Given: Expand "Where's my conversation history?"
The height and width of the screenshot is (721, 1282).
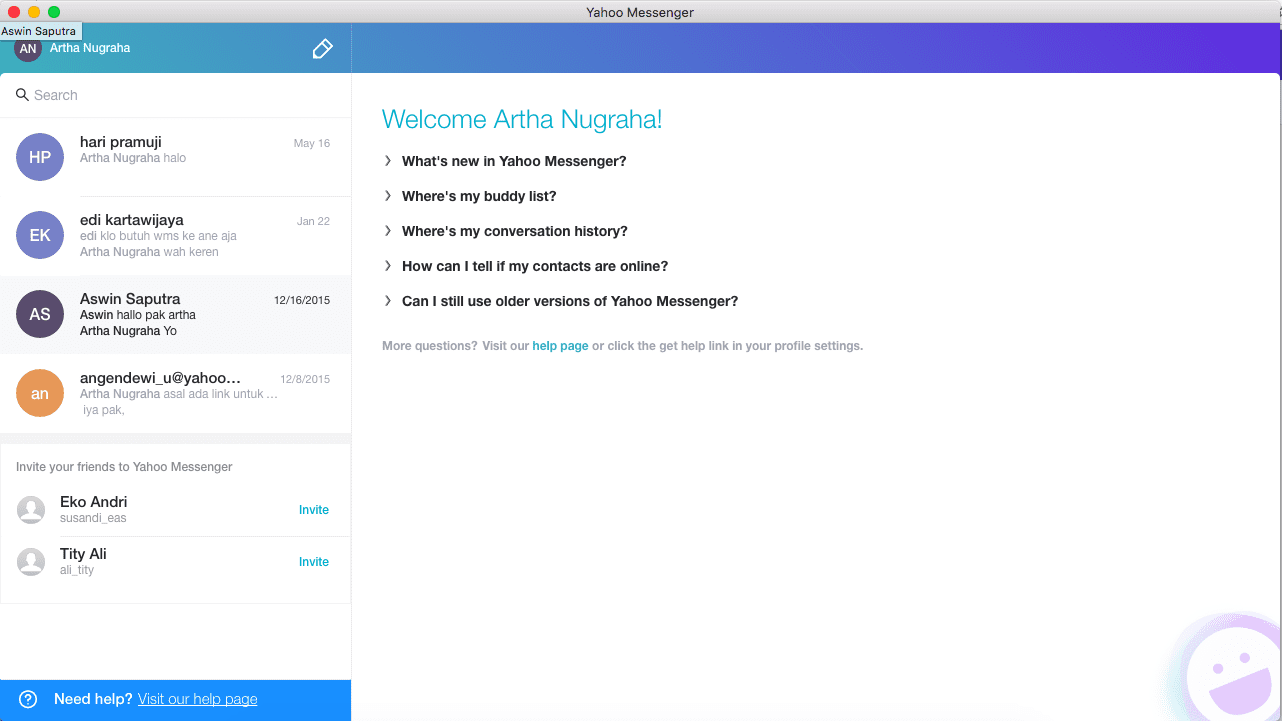Looking at the screenshot, I should click(x=514, y=231).
